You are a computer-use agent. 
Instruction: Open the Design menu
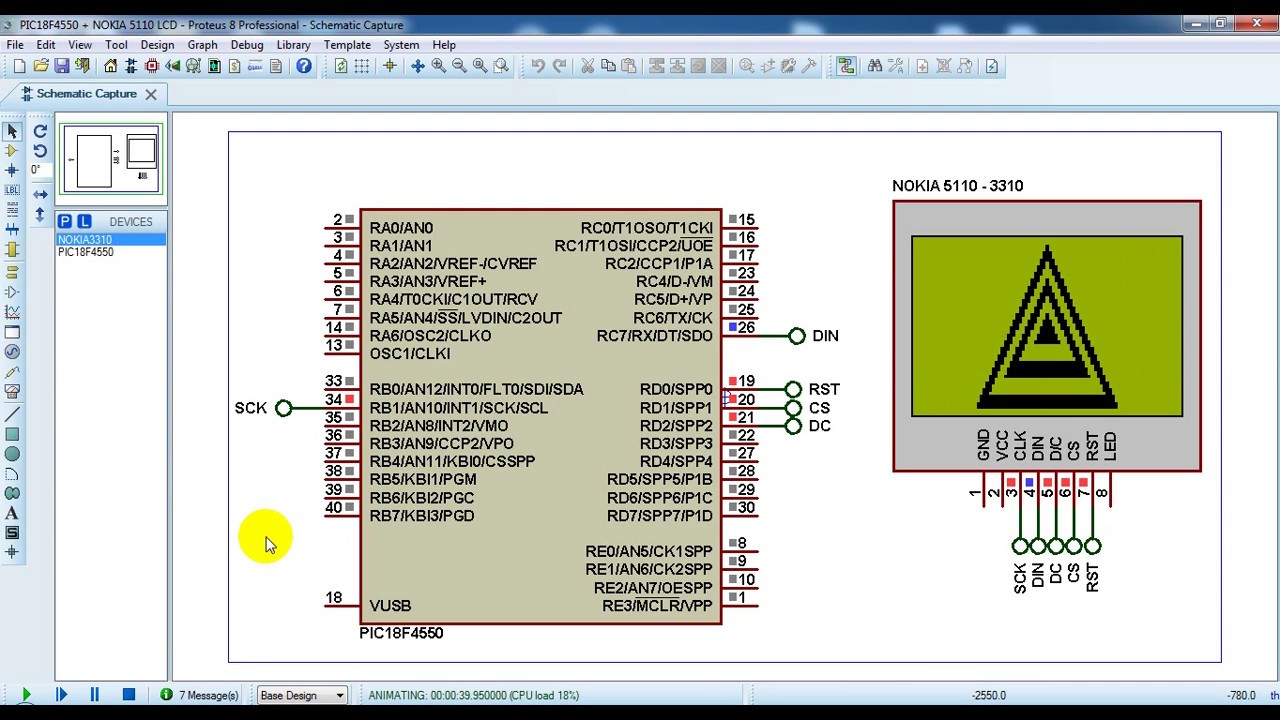coord(157,45)
